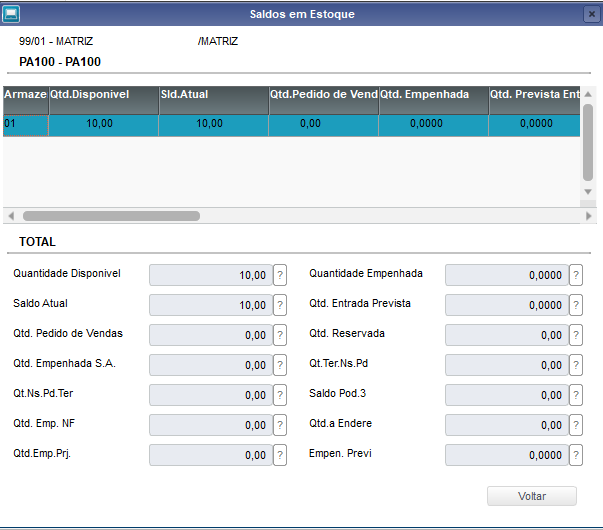Click help icon next to Saldo Pod.3
The image size is (603, 530).
point(576,395)
